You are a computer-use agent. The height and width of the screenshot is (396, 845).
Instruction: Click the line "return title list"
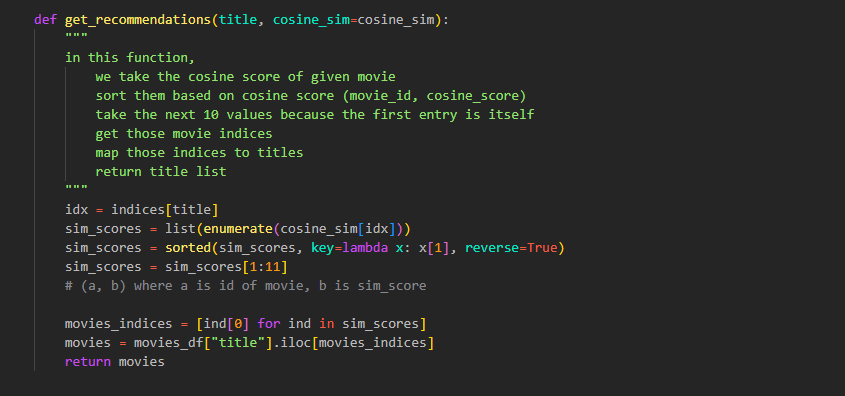tap(161, 172)
